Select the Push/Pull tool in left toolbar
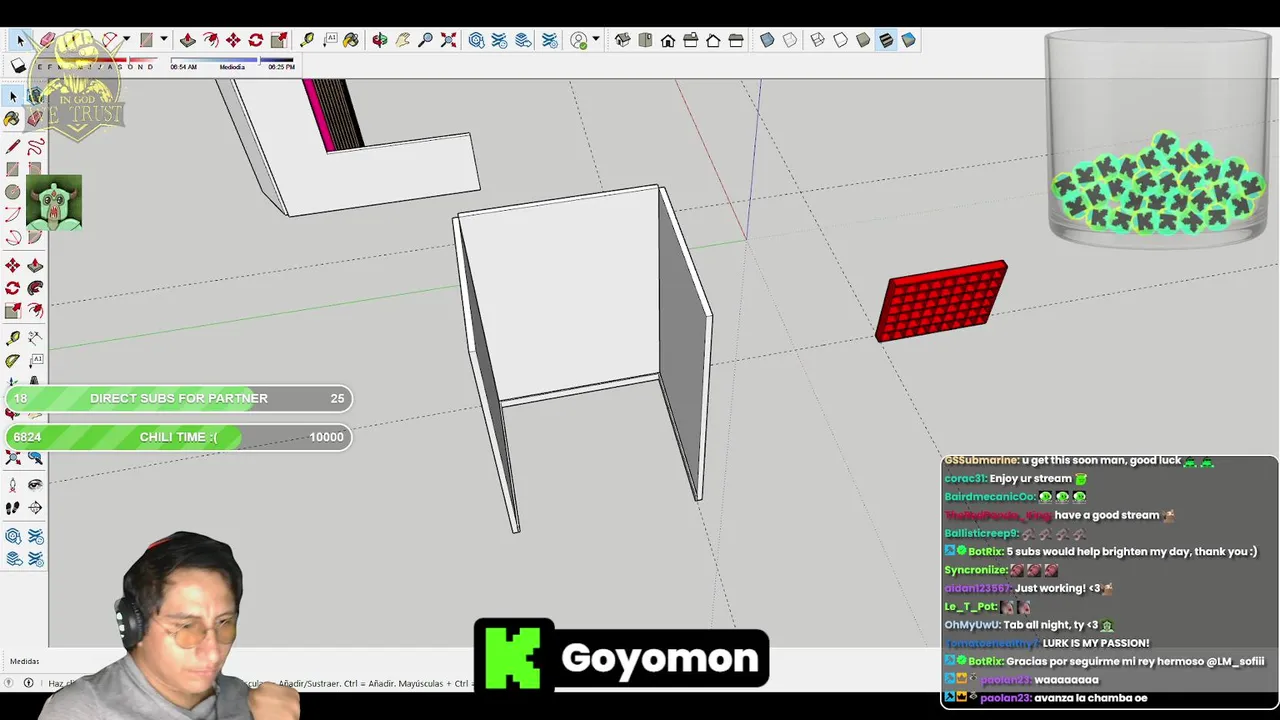Screen dimensions: 1280x720 point(35,265)
